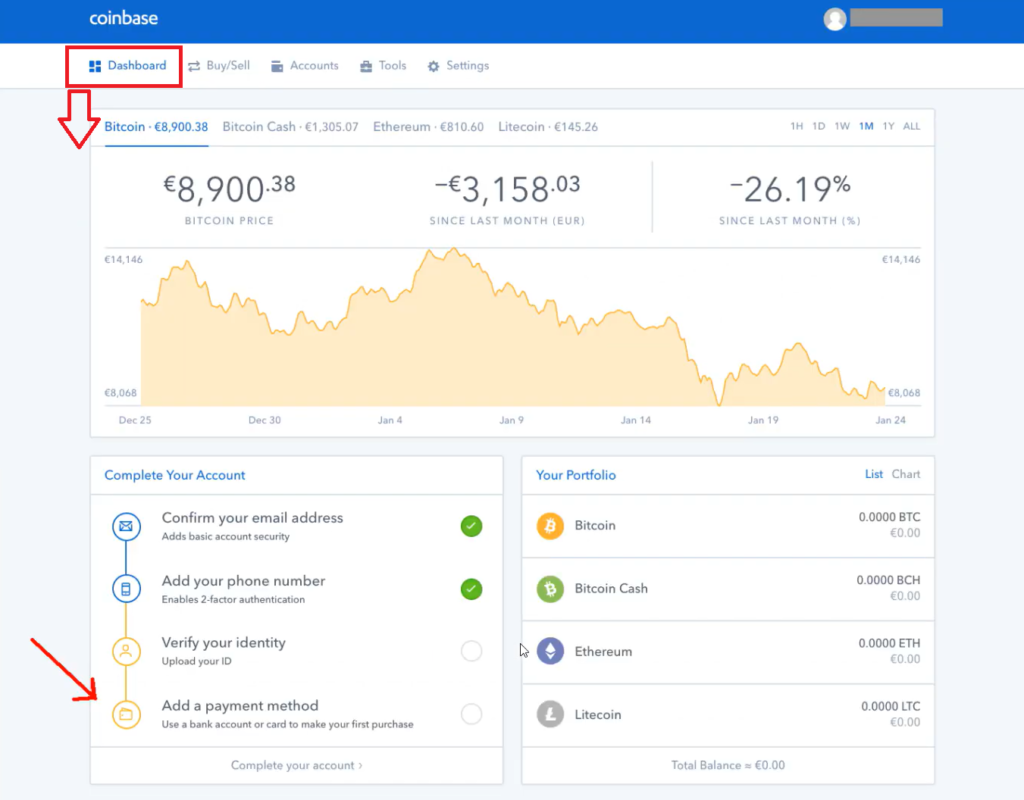This screenshot has height=800, width=1024.
Task: Click the email envelope step icon
Action: (x=126, y=526)
